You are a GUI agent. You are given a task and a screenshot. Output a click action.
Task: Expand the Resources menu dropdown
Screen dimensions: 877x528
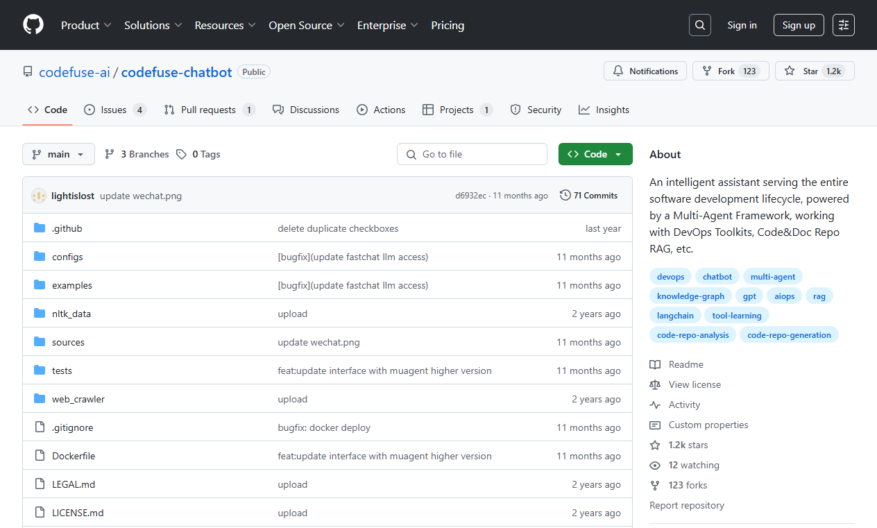(x=225, y=25)
